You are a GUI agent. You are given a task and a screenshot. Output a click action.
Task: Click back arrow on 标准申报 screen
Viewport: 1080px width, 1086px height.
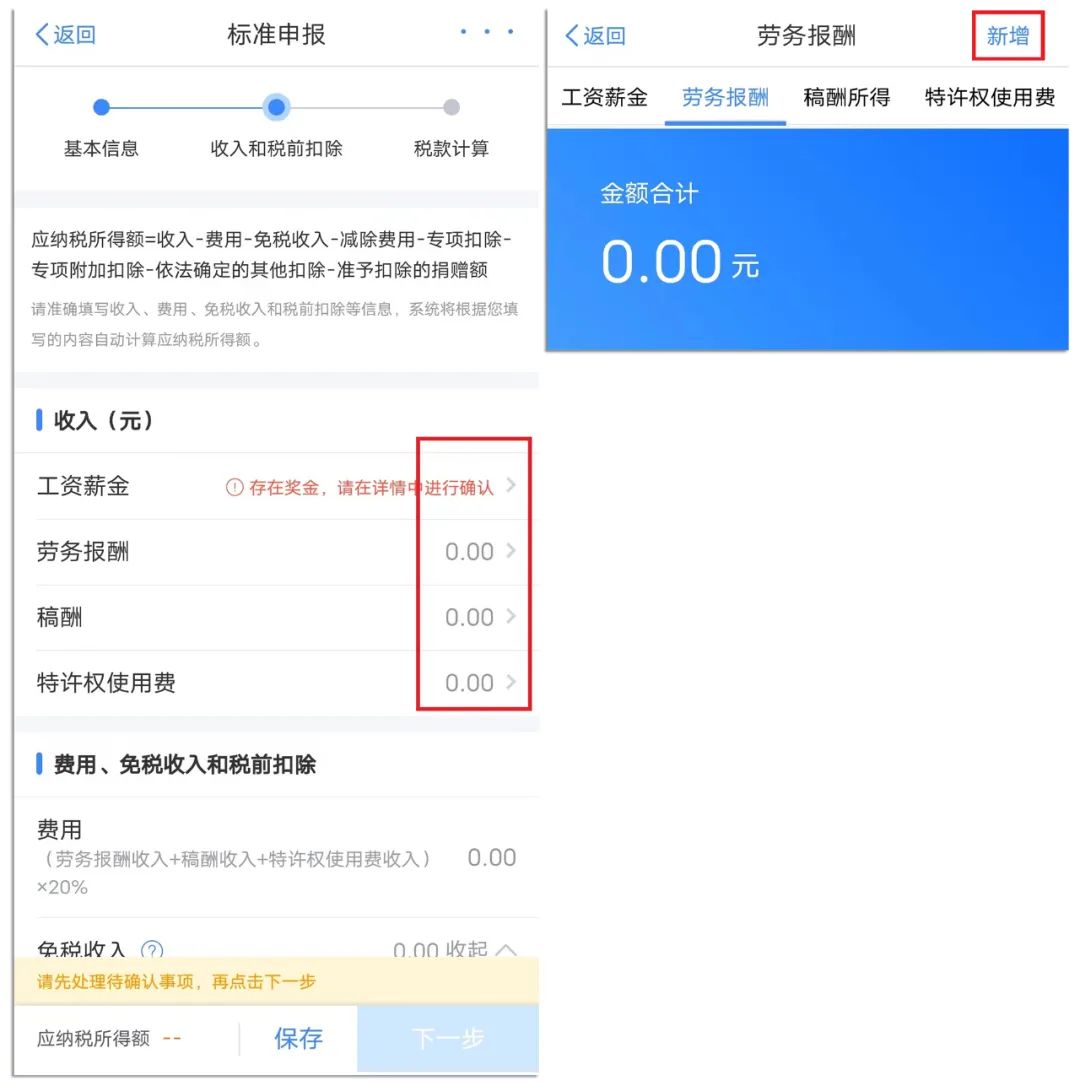43,35
